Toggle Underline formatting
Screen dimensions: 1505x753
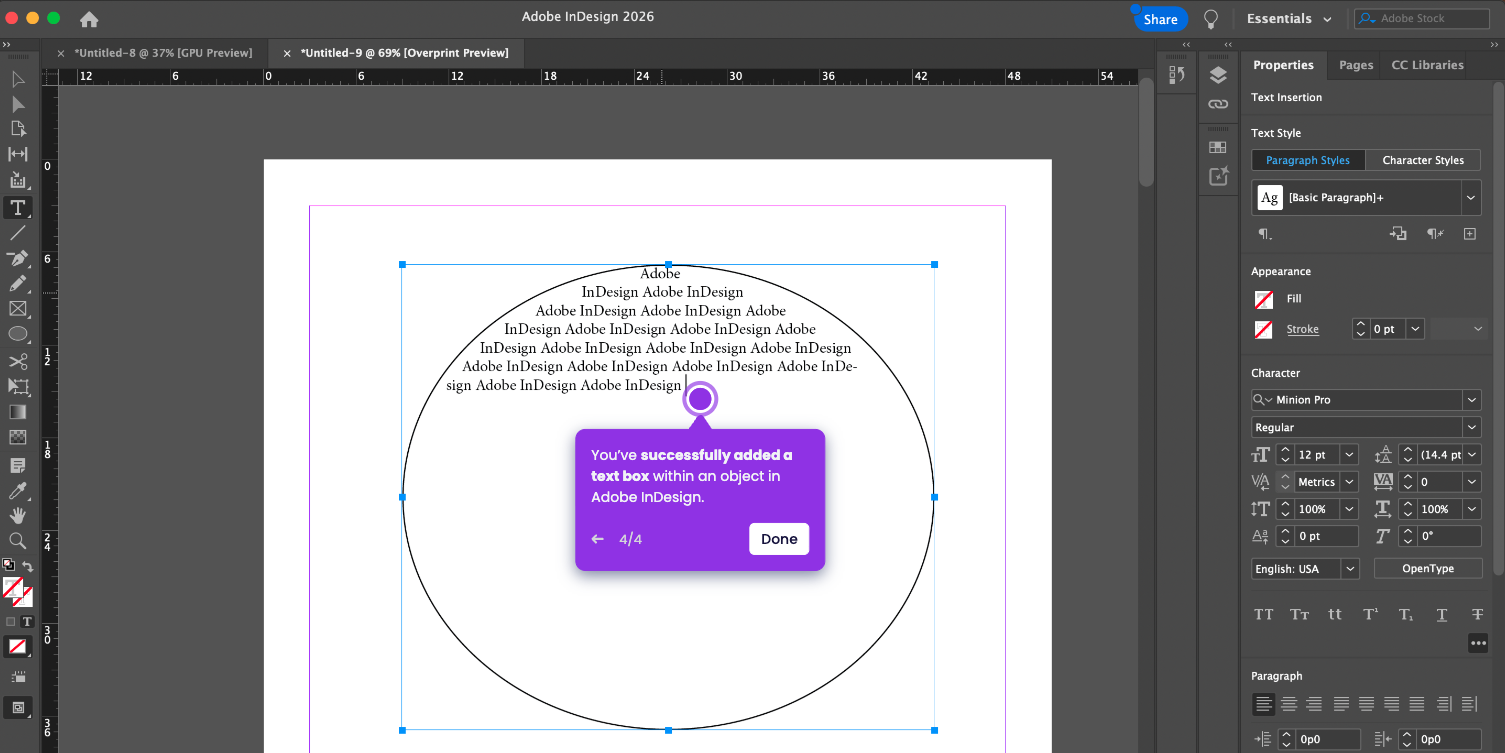tap(1442, 614)
